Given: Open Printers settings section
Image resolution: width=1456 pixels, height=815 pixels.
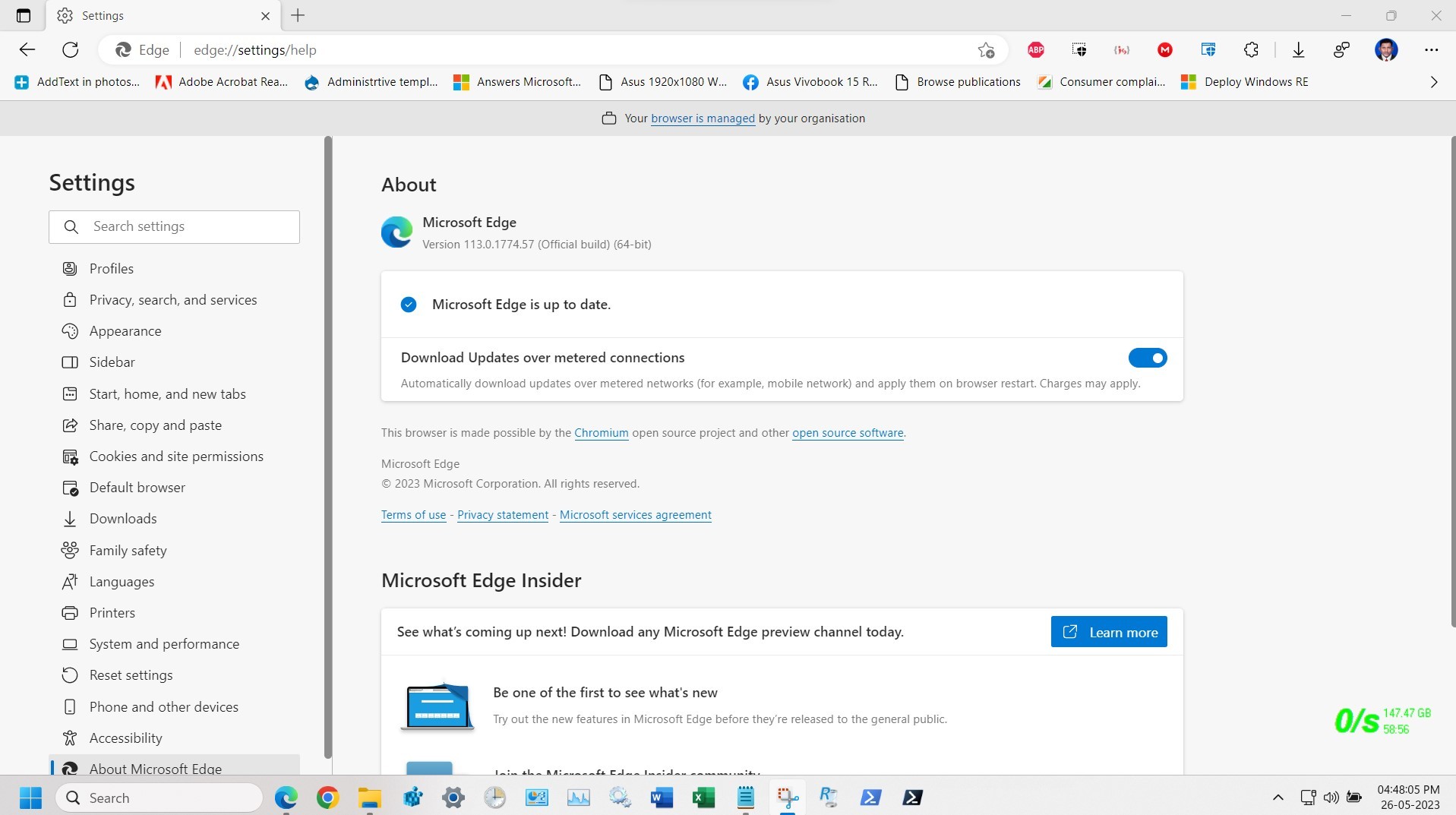Looking at the screenshot, I should (x=175, y=613).
